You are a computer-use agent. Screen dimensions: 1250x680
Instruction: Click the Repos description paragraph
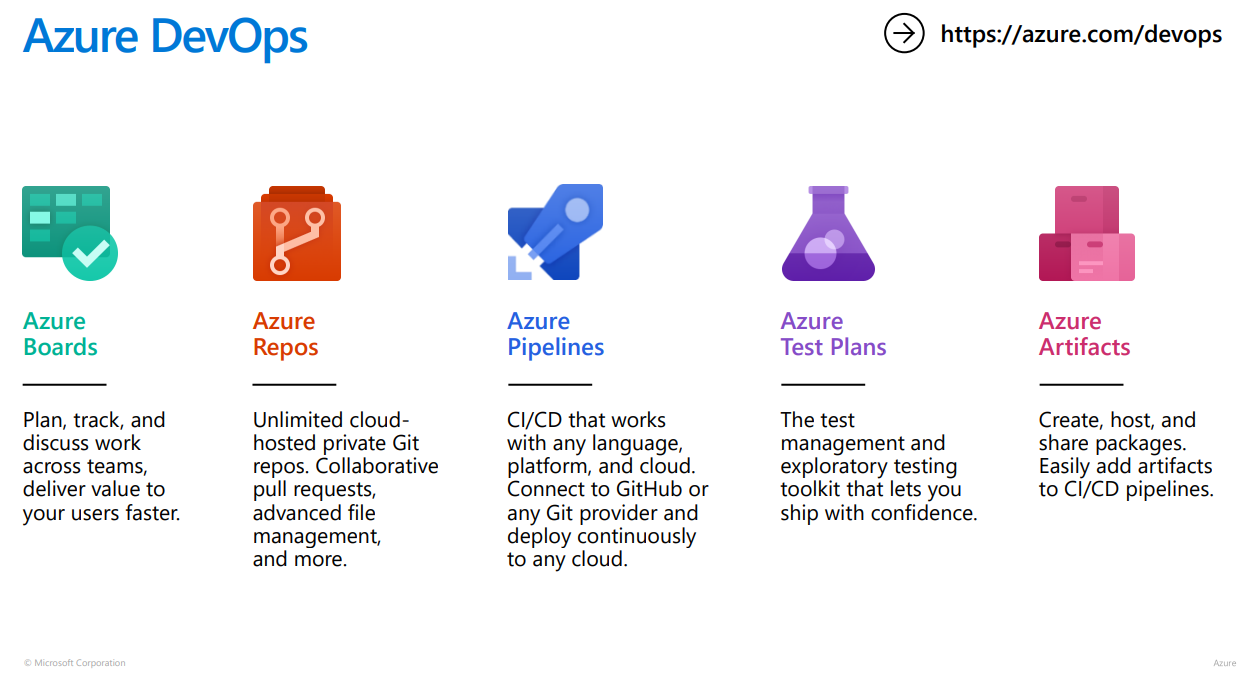(345, 489)
